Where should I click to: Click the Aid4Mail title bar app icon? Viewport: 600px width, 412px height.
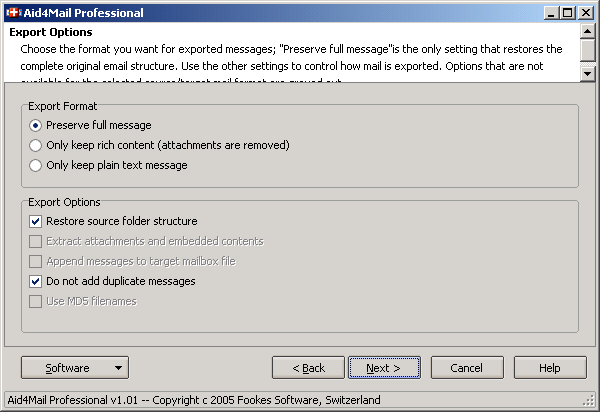[12, 13]
